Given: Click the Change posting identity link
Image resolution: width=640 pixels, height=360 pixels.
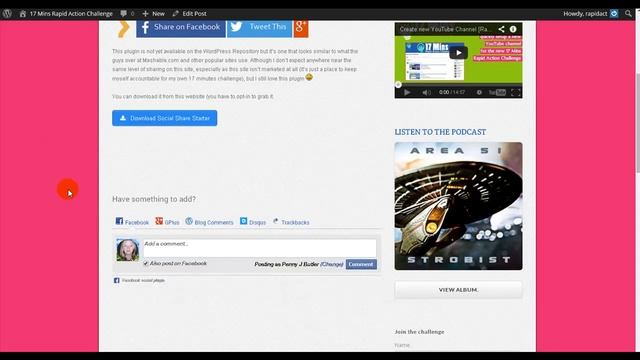Looking at the screenshot, I should [332, 264].
